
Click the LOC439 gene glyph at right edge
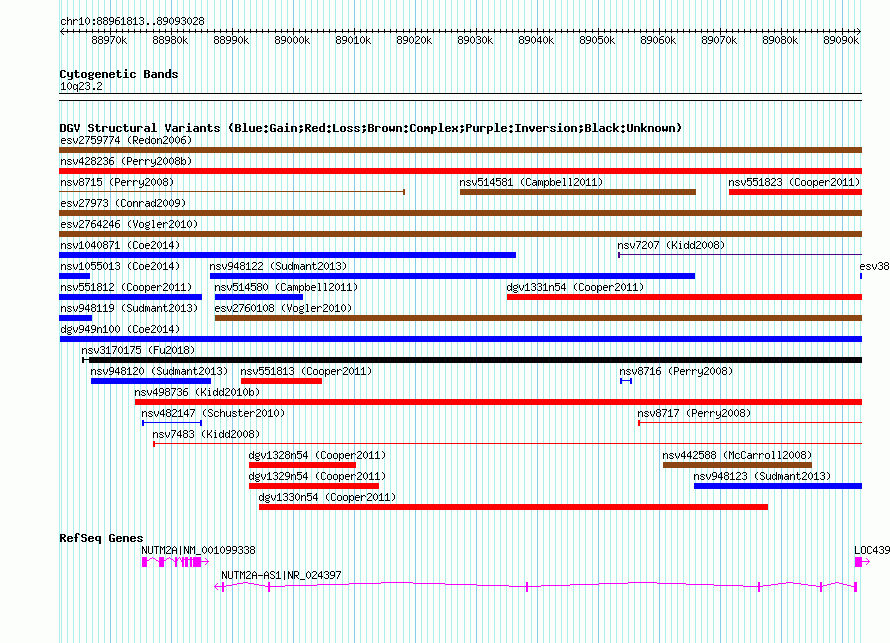point(862,562)
